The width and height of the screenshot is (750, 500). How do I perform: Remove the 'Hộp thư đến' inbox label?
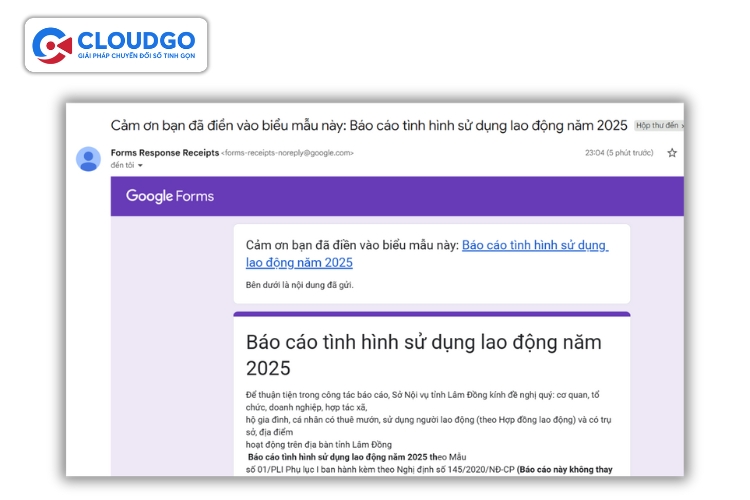pos(682,126)
